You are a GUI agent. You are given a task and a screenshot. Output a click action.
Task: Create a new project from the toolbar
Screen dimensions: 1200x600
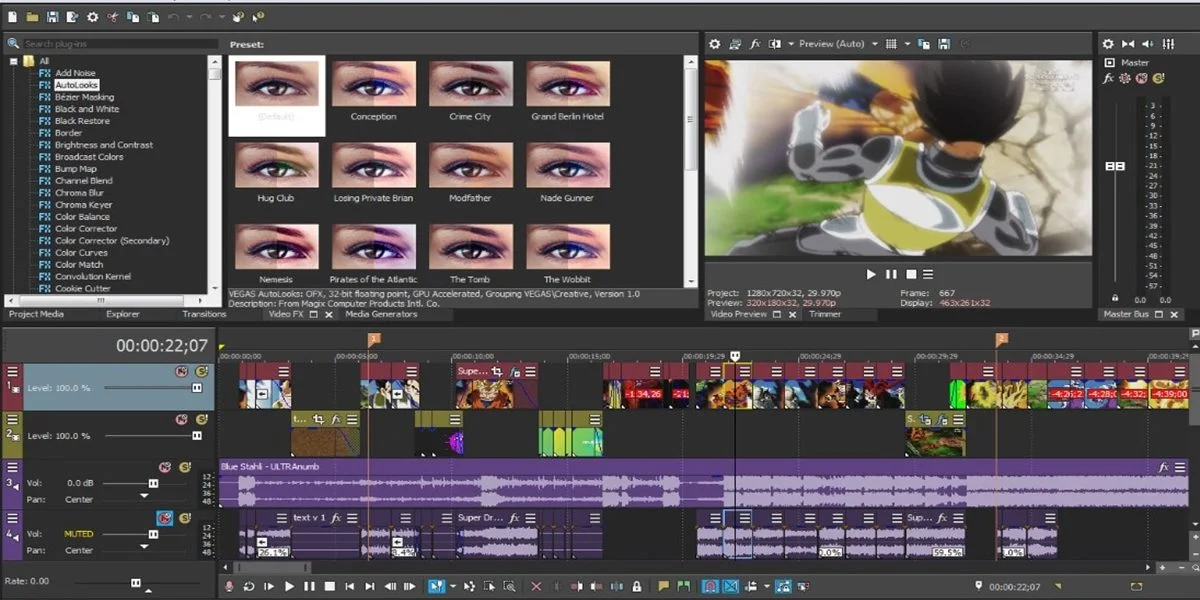point(12,17)
